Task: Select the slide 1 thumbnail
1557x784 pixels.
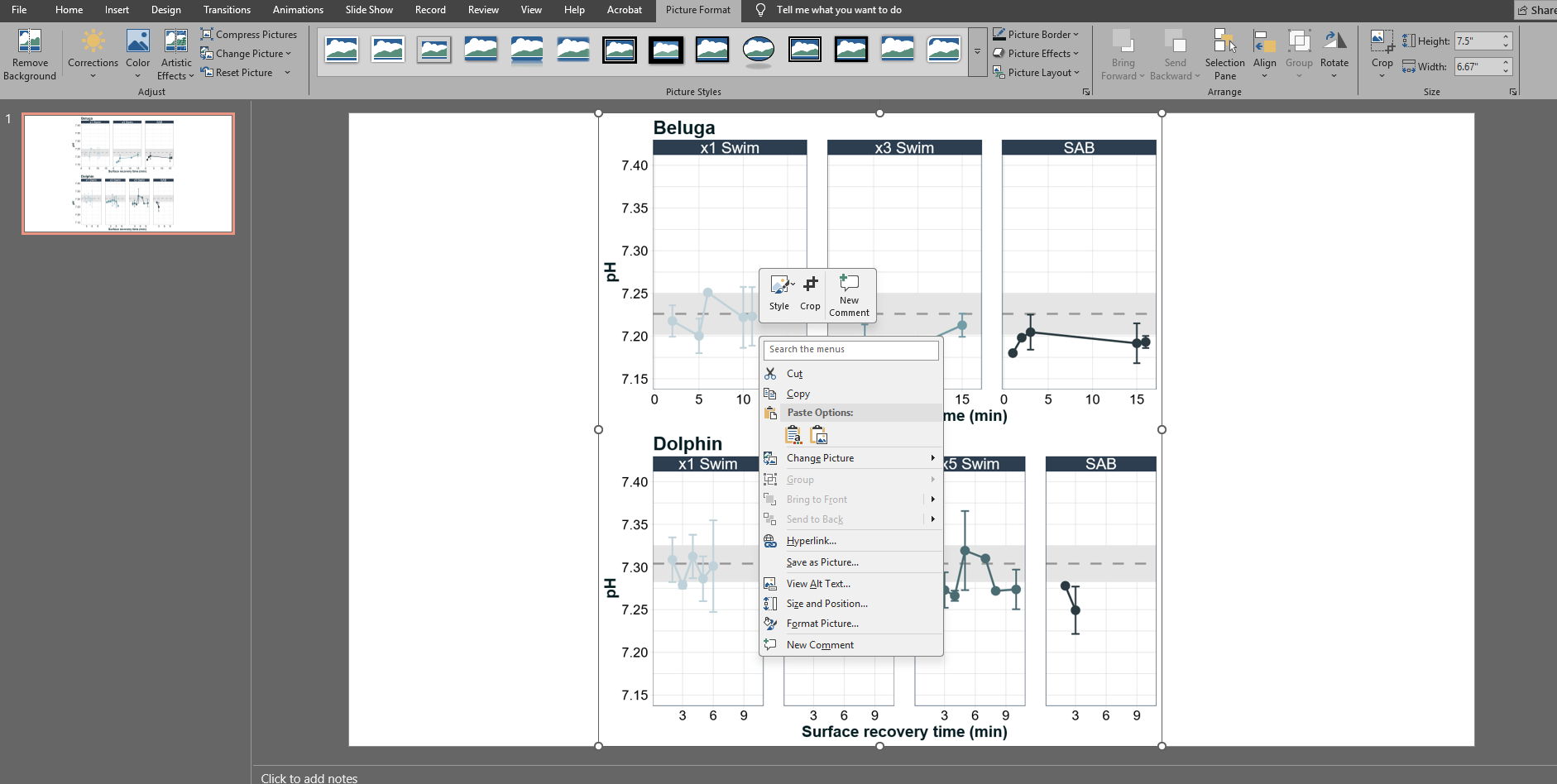Action: point(127,173)
